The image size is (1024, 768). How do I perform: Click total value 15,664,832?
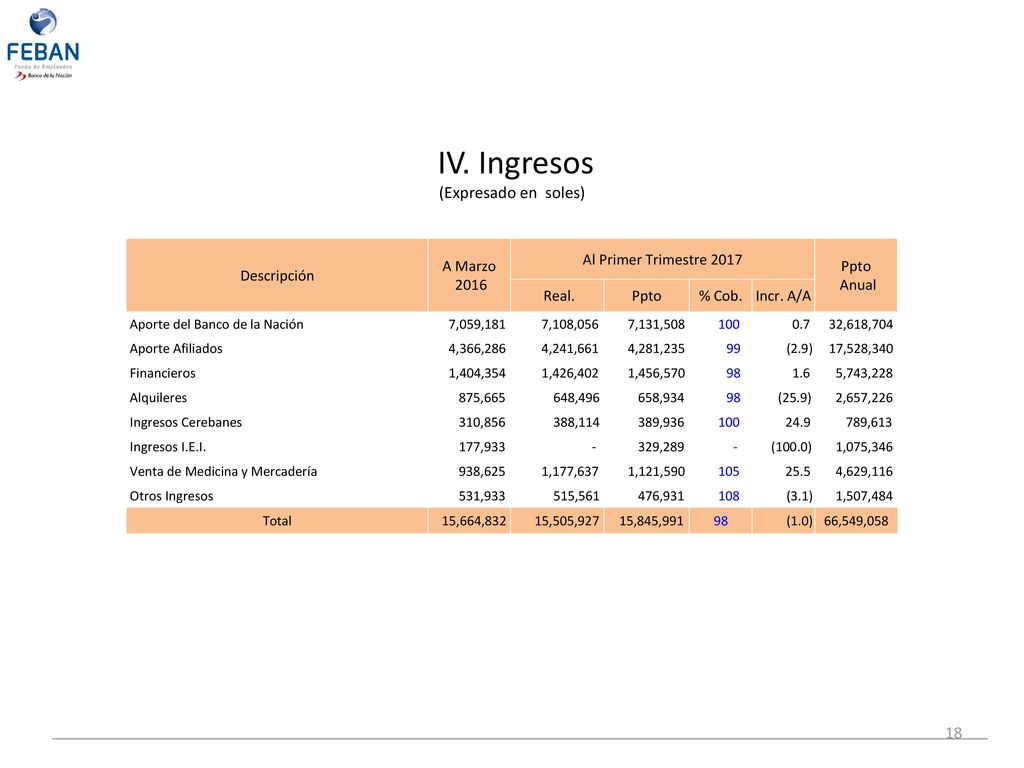click(x=473, y=521)
